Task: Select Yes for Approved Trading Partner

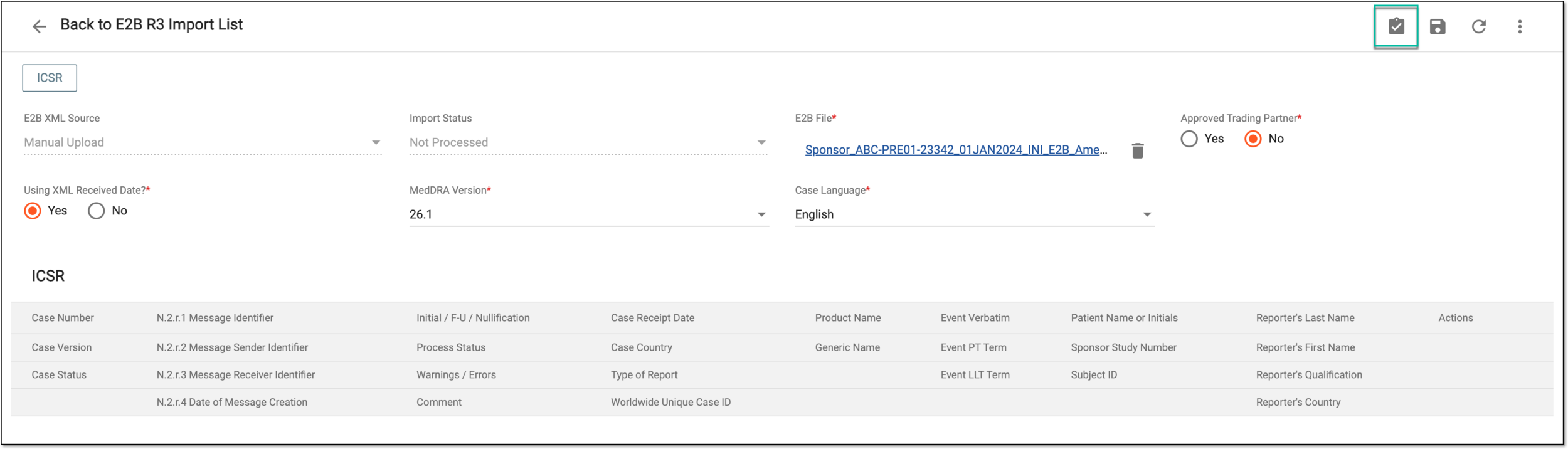Action: click(x=1189, y=139)
